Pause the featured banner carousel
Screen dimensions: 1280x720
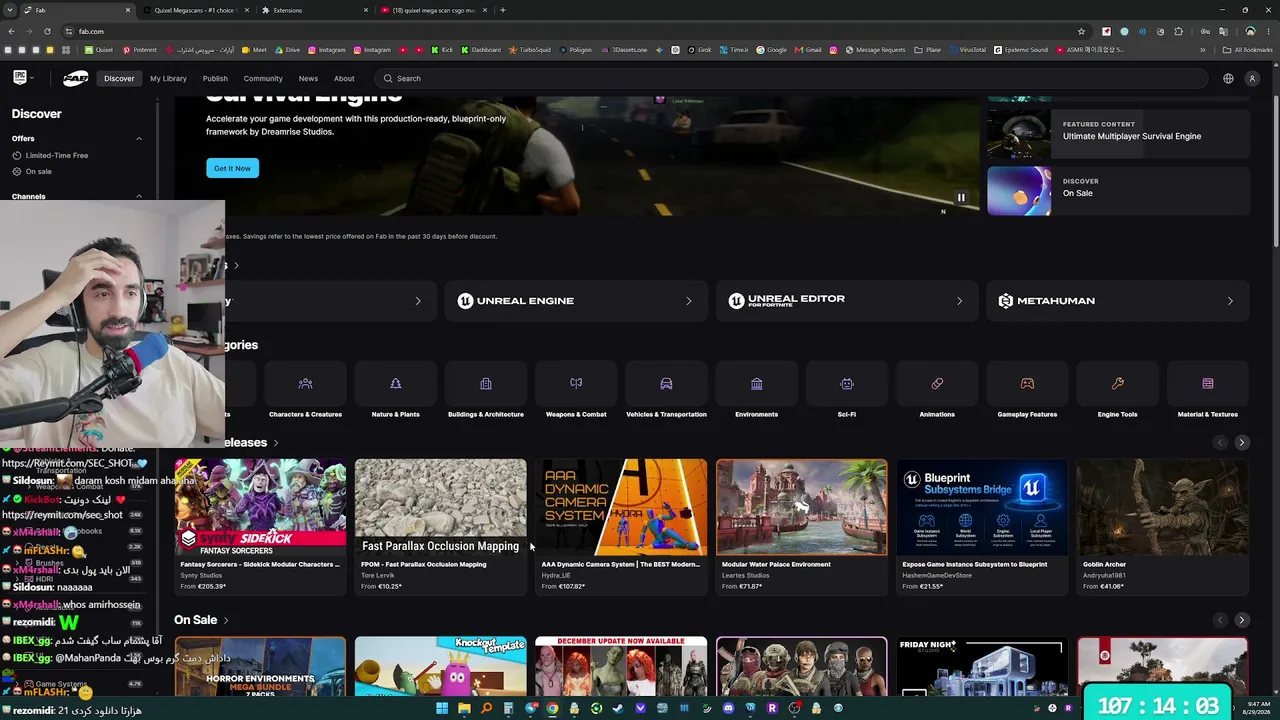click(961, 198)
